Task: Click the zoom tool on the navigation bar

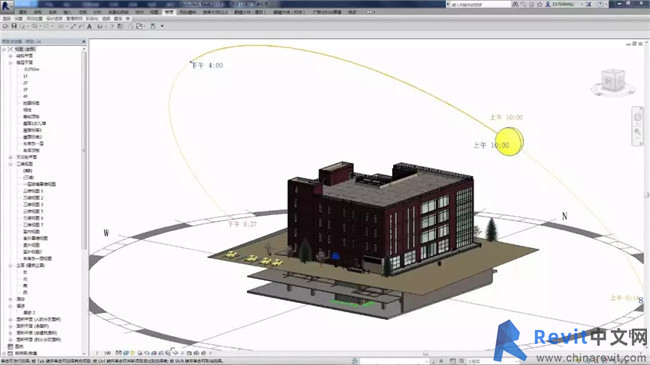Action: click(x=638, y=131)
